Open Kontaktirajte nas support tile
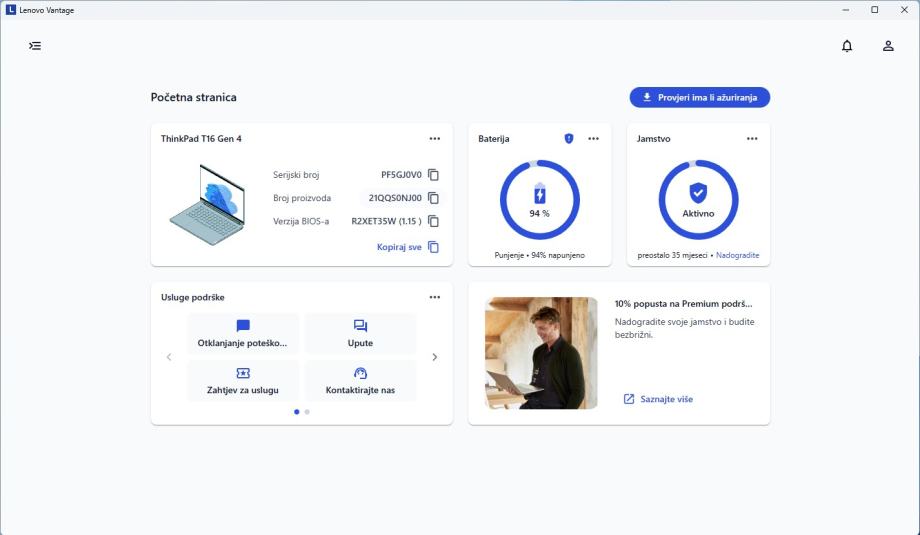 click(360, 381)
